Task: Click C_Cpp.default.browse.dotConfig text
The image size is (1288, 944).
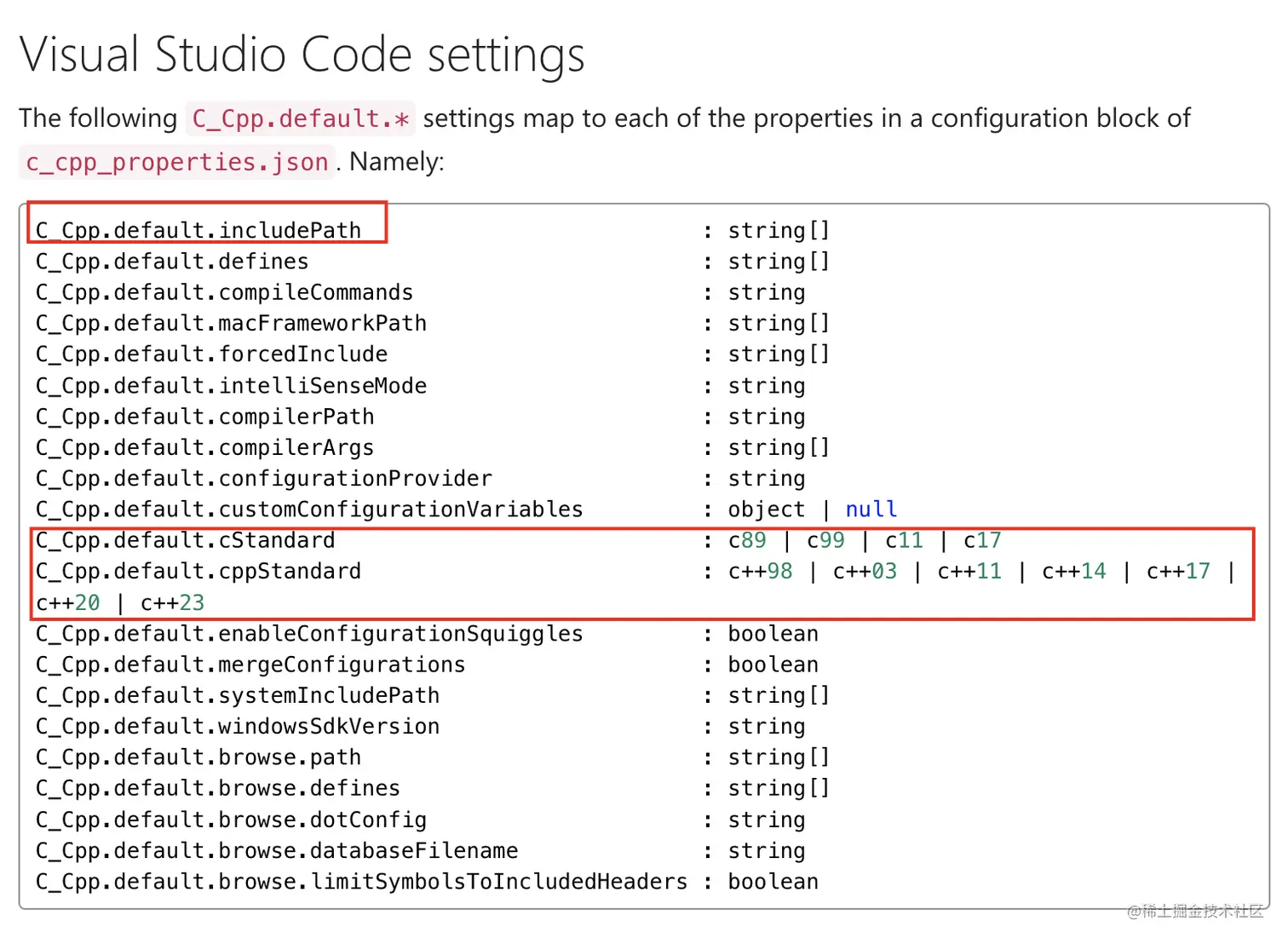Action: click(x=231, y=820)
